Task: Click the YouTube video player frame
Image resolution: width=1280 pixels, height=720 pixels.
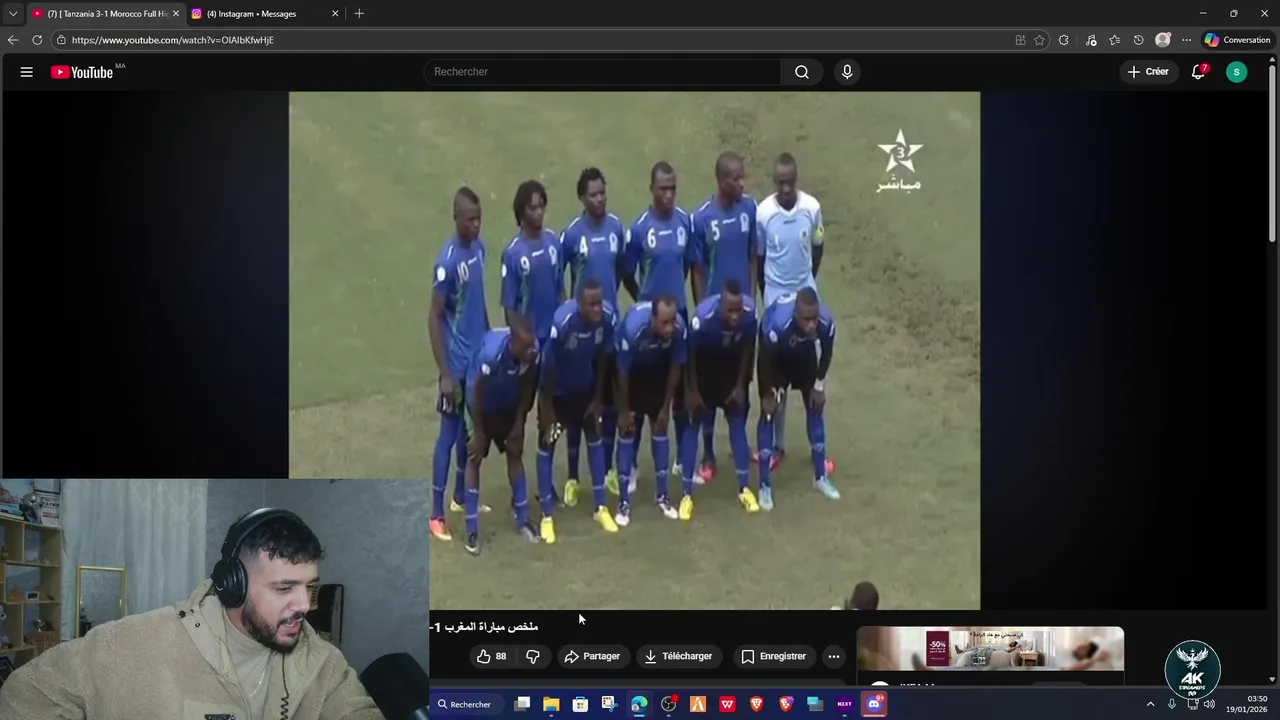Action: pos(634,350)
